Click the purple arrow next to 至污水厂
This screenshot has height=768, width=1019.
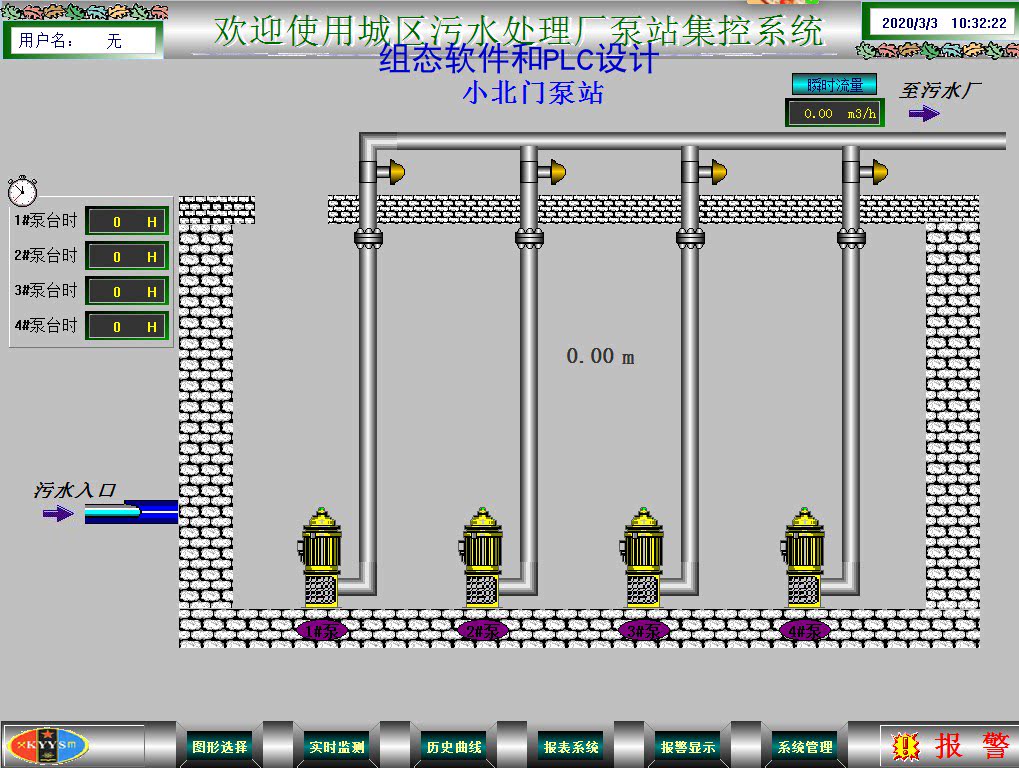click(923, 114)
